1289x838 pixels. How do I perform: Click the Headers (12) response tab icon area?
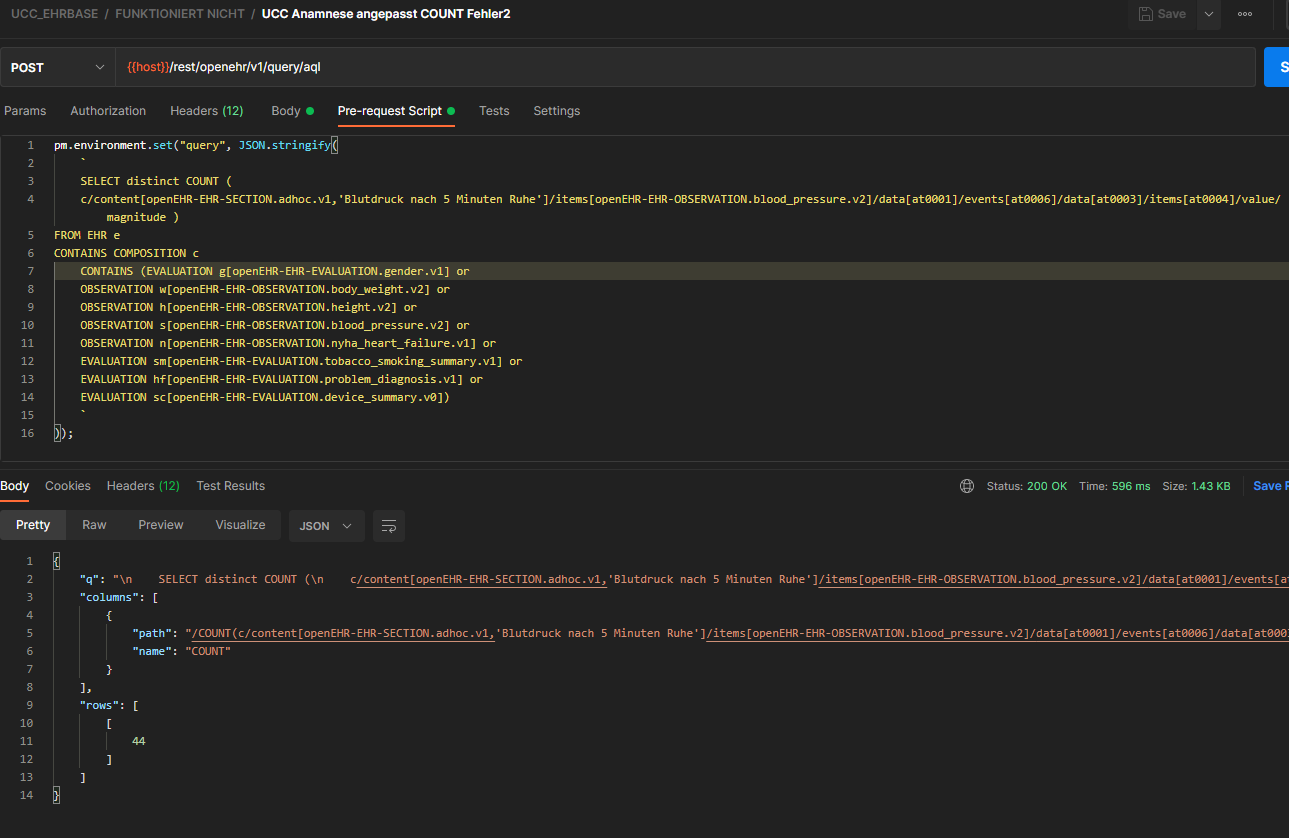tap(143, 486)
